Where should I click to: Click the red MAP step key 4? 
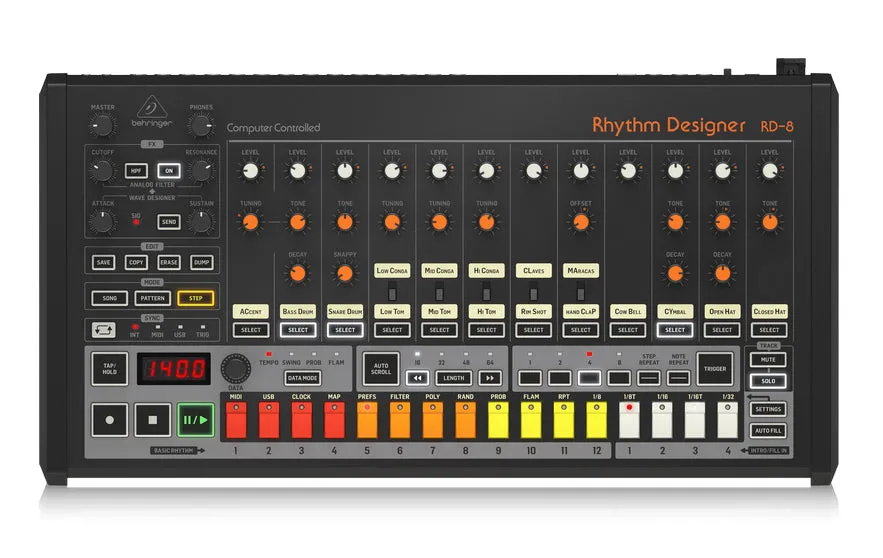click(334, 419)
